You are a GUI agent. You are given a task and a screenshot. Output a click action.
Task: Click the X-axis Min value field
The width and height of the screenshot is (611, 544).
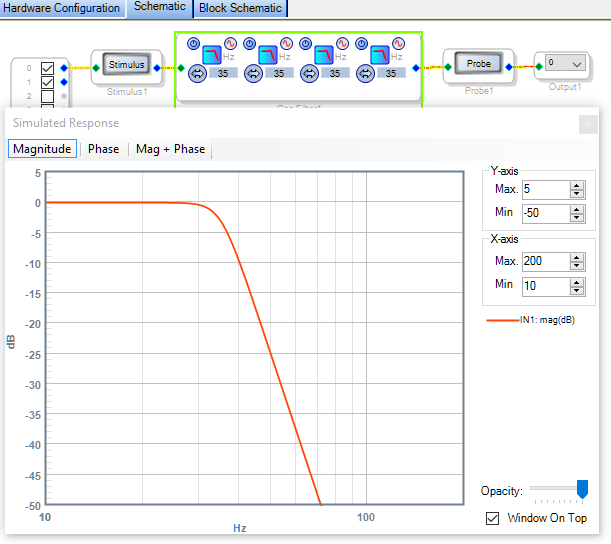point(546,286)
